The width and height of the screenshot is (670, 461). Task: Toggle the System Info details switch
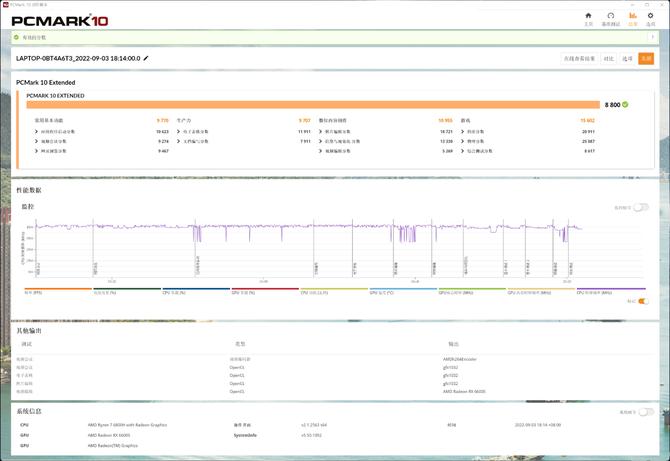coord(645,411)
